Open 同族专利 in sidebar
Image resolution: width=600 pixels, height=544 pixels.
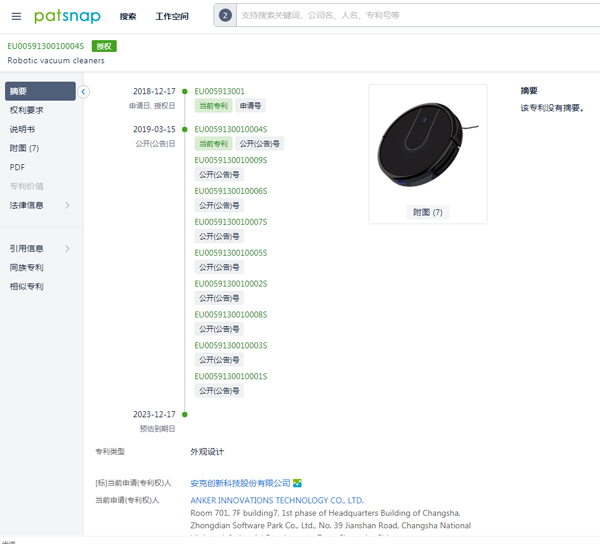click(x=27, y=267)
